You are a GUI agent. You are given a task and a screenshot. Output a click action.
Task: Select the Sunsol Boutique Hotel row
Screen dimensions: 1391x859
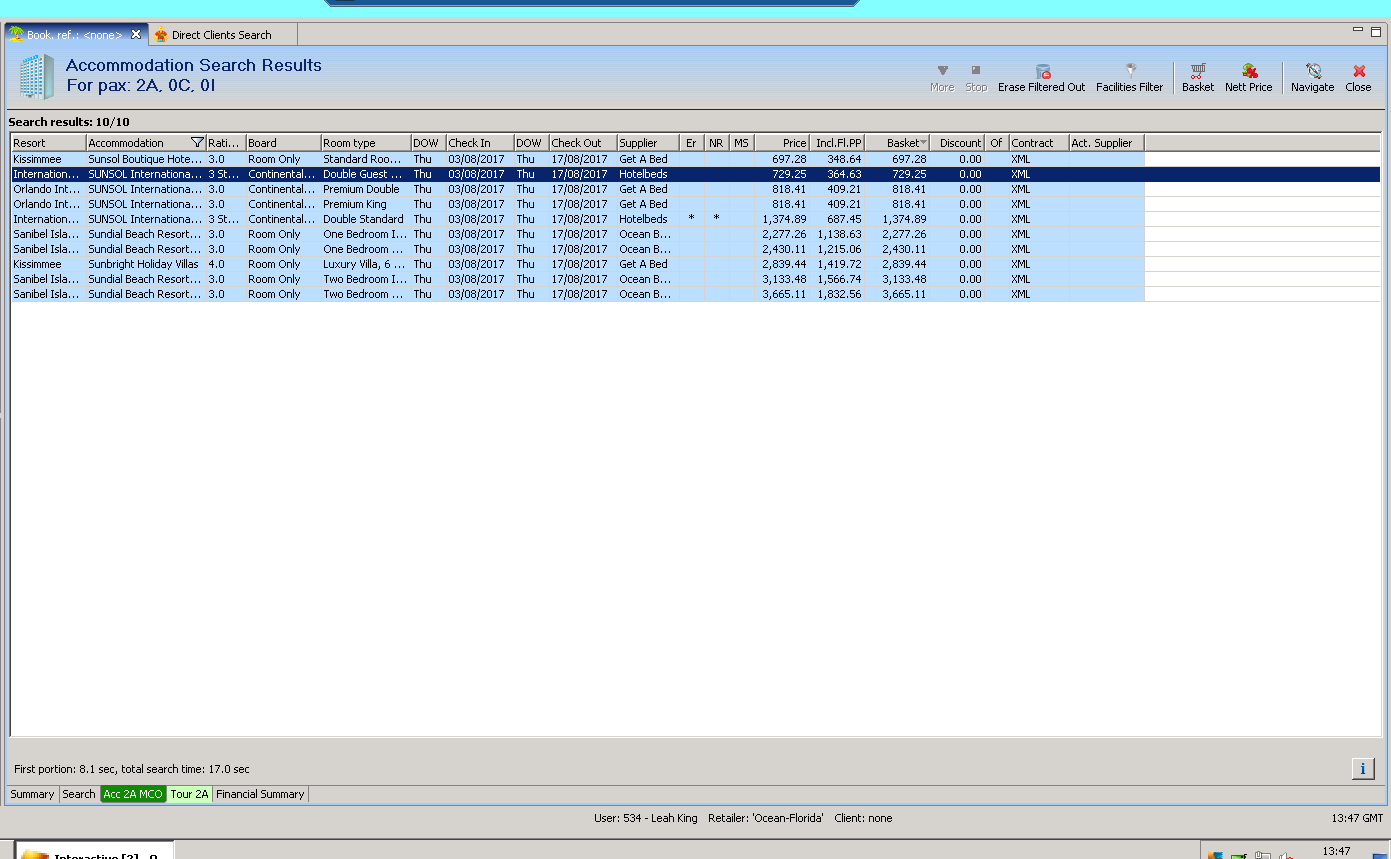pyautogui.click(x=143, y=159)
